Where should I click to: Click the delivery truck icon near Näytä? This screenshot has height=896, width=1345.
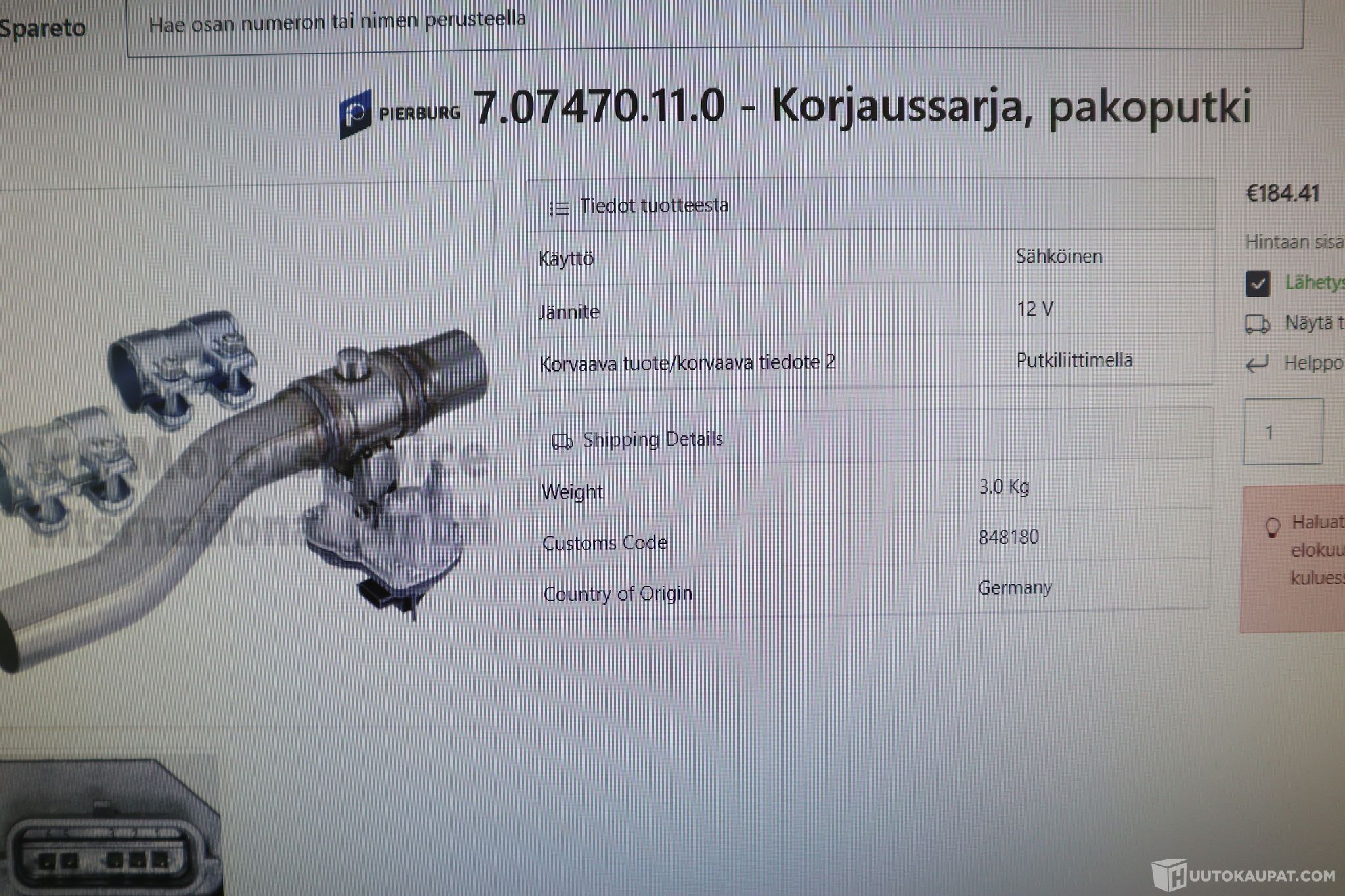pyautogui.click(x=1258, y=324)
